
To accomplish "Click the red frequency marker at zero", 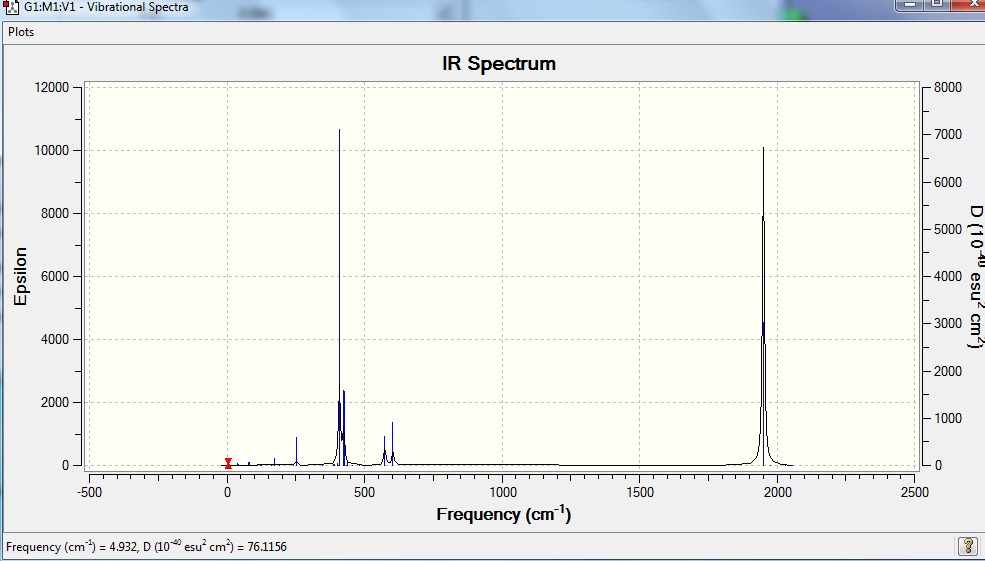I will [228, 464].
